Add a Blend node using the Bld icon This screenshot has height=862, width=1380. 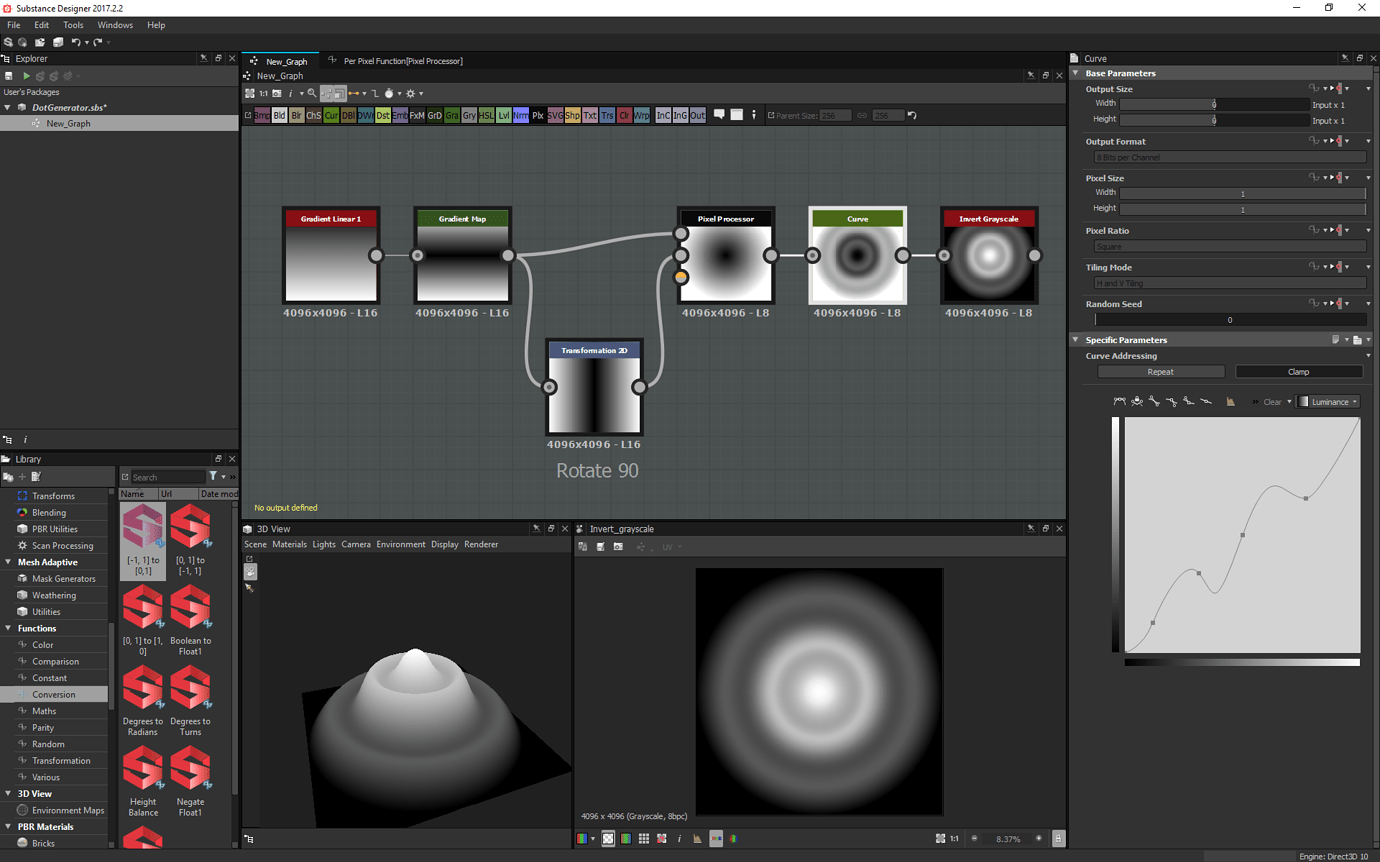tap(278, 115)
